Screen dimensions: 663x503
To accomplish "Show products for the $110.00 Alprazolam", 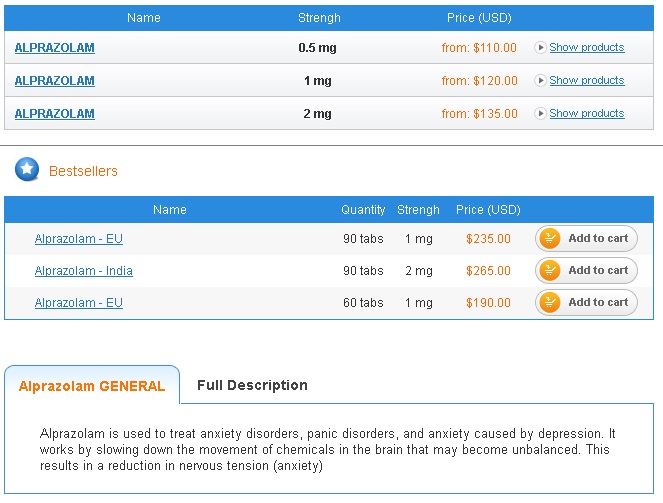I will tap(586, 47).
